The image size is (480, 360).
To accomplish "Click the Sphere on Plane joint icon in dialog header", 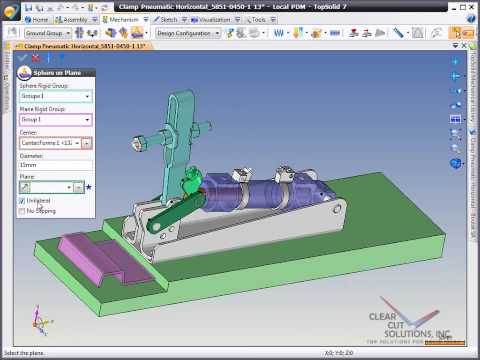I will click(x=24, y=73).
